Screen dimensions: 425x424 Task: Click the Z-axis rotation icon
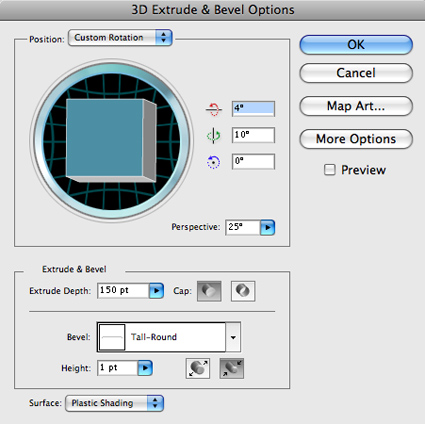tap(213, 162)
